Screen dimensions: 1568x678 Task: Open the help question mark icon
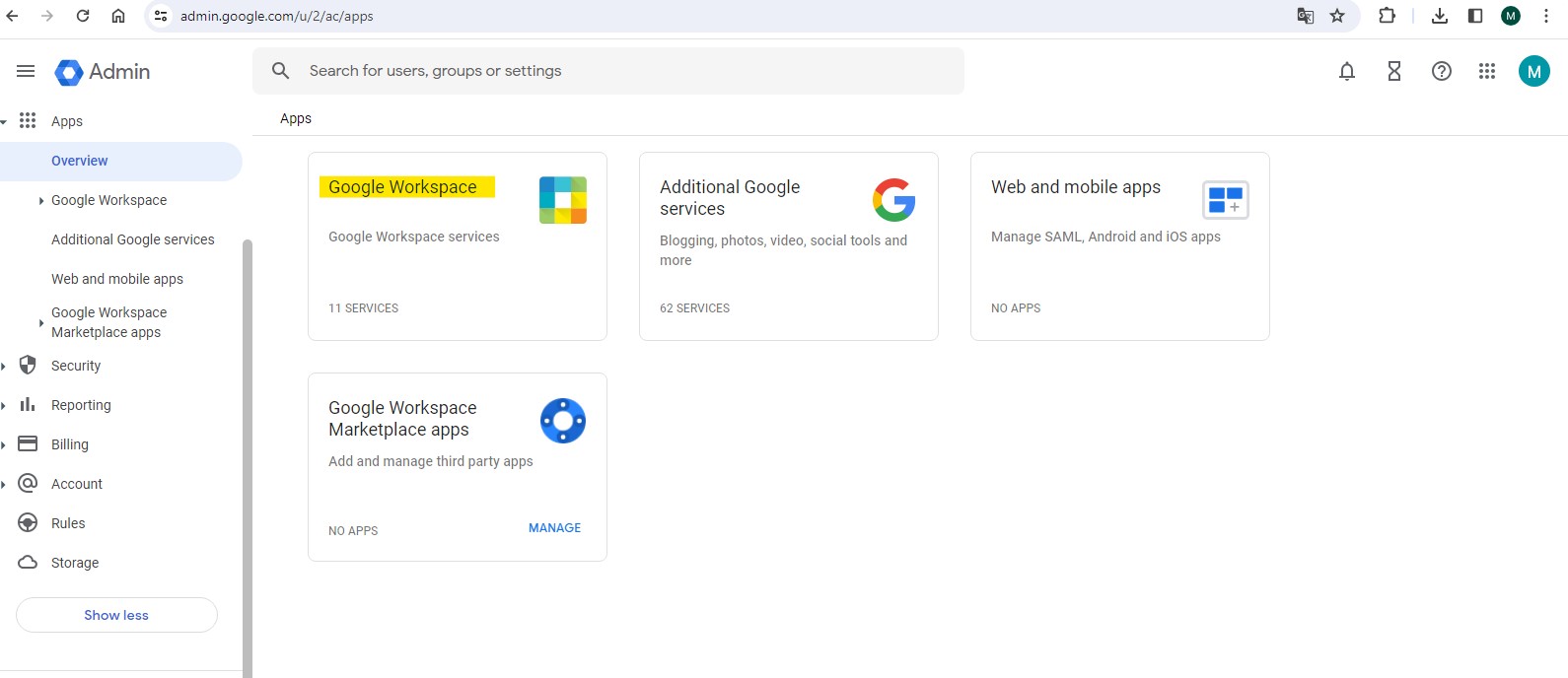[1442, 71]
